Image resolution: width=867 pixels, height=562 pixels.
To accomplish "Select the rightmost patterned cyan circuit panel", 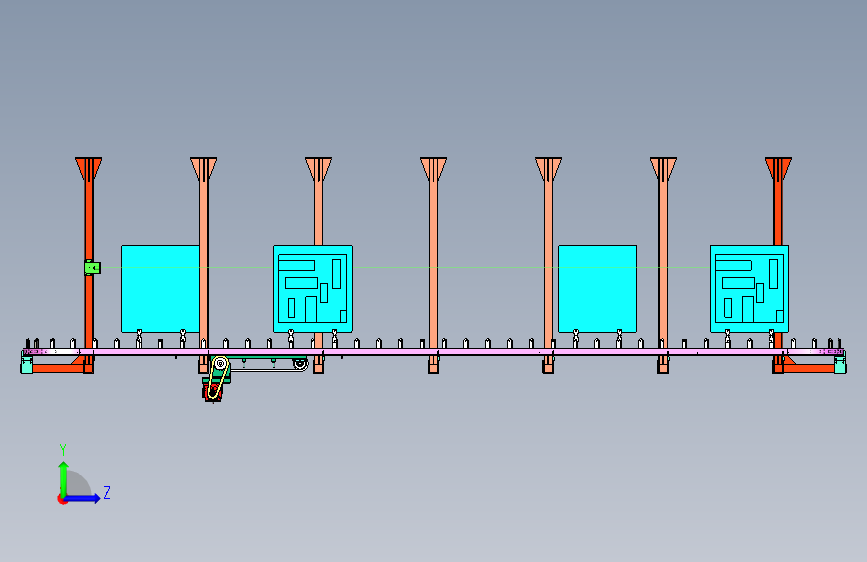I will point(749,288).
